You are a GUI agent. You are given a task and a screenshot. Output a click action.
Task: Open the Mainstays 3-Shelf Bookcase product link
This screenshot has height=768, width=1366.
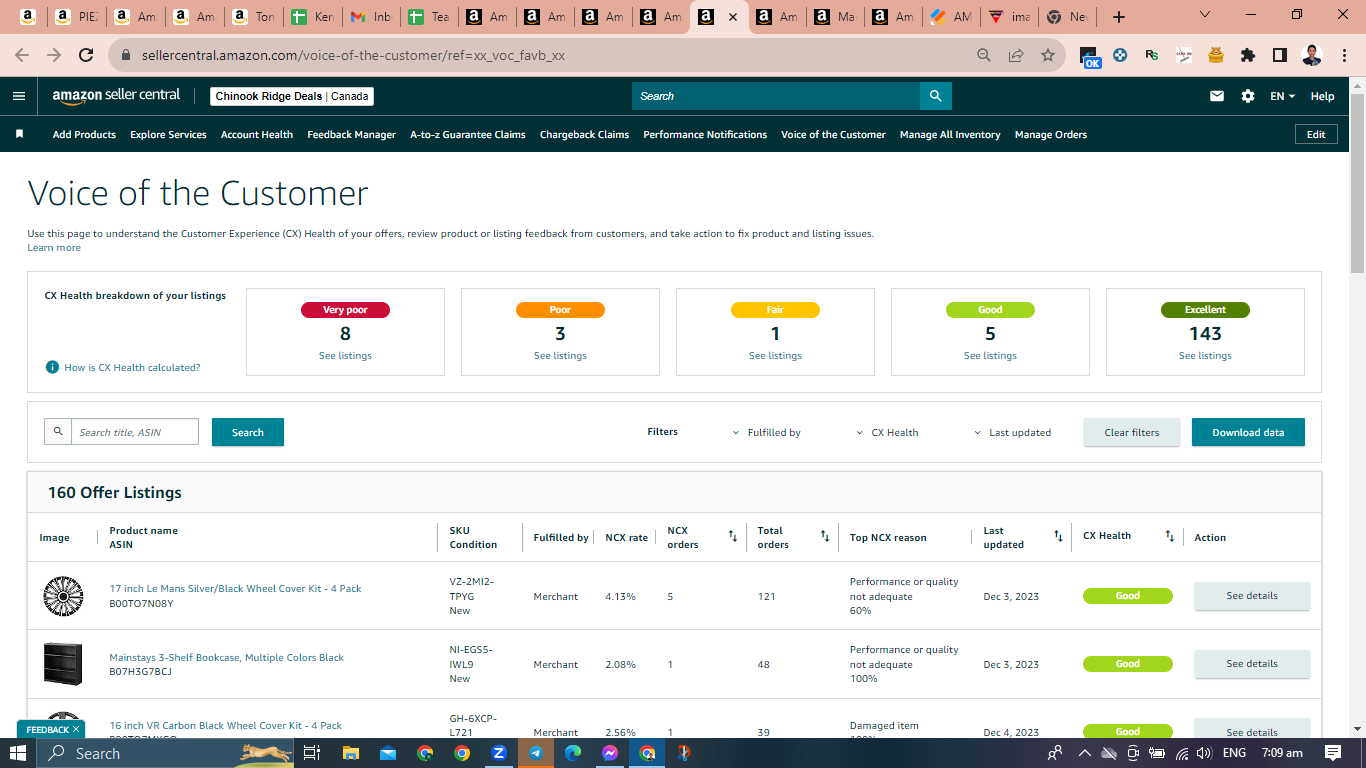pos(226,658)
